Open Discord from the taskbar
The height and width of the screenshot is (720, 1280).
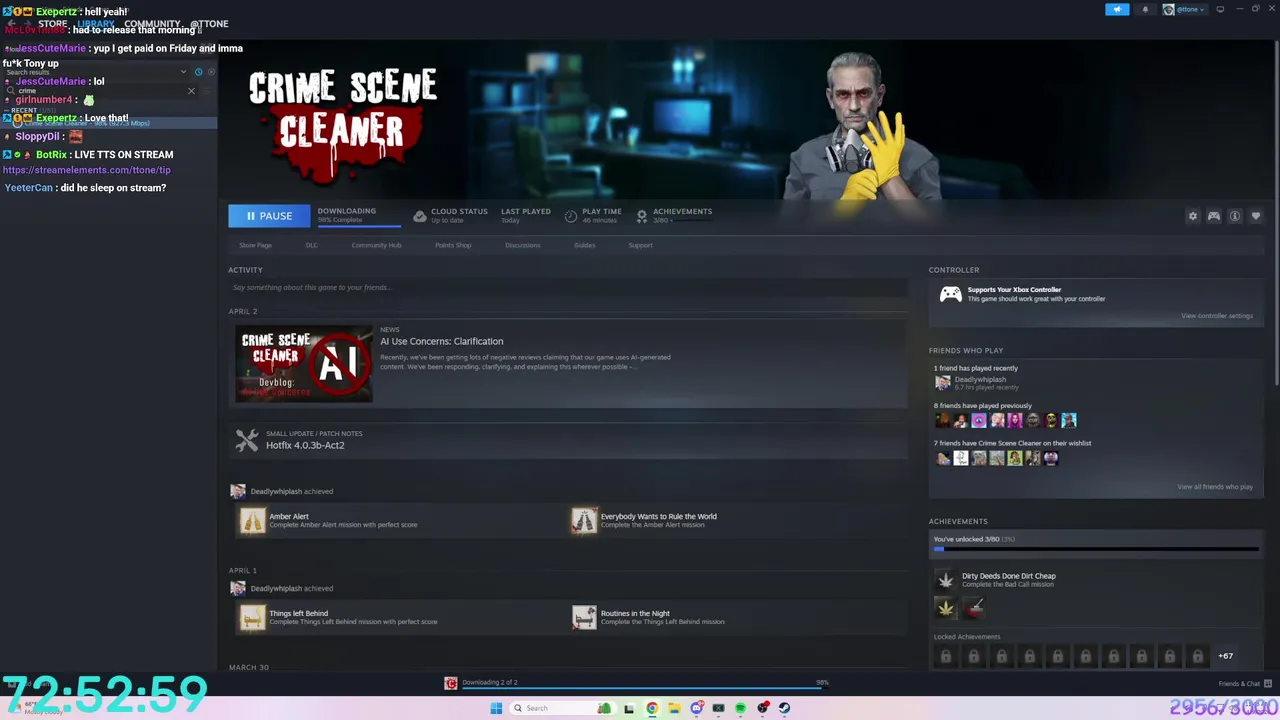696,708
